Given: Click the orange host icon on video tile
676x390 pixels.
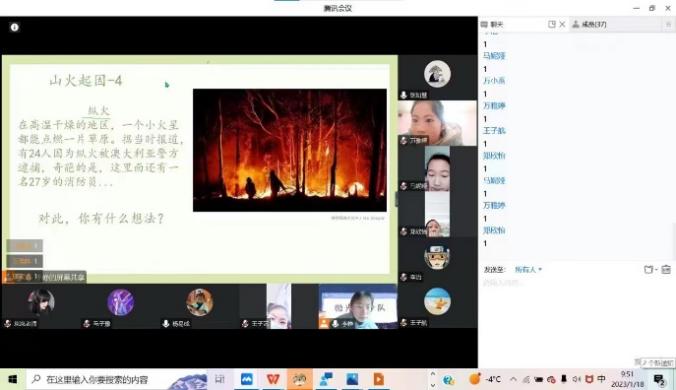Looking at the screenshot, I should coord(324,323).
